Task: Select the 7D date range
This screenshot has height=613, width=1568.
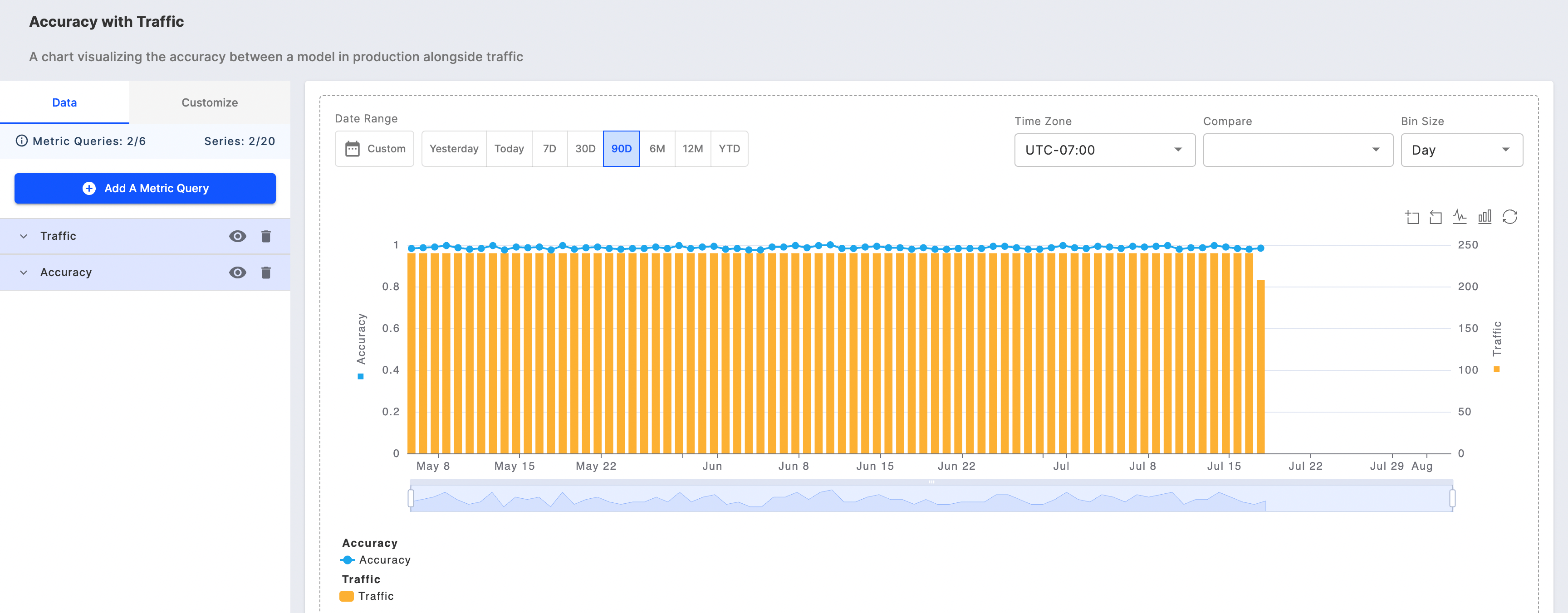Action: coord(549,149)
